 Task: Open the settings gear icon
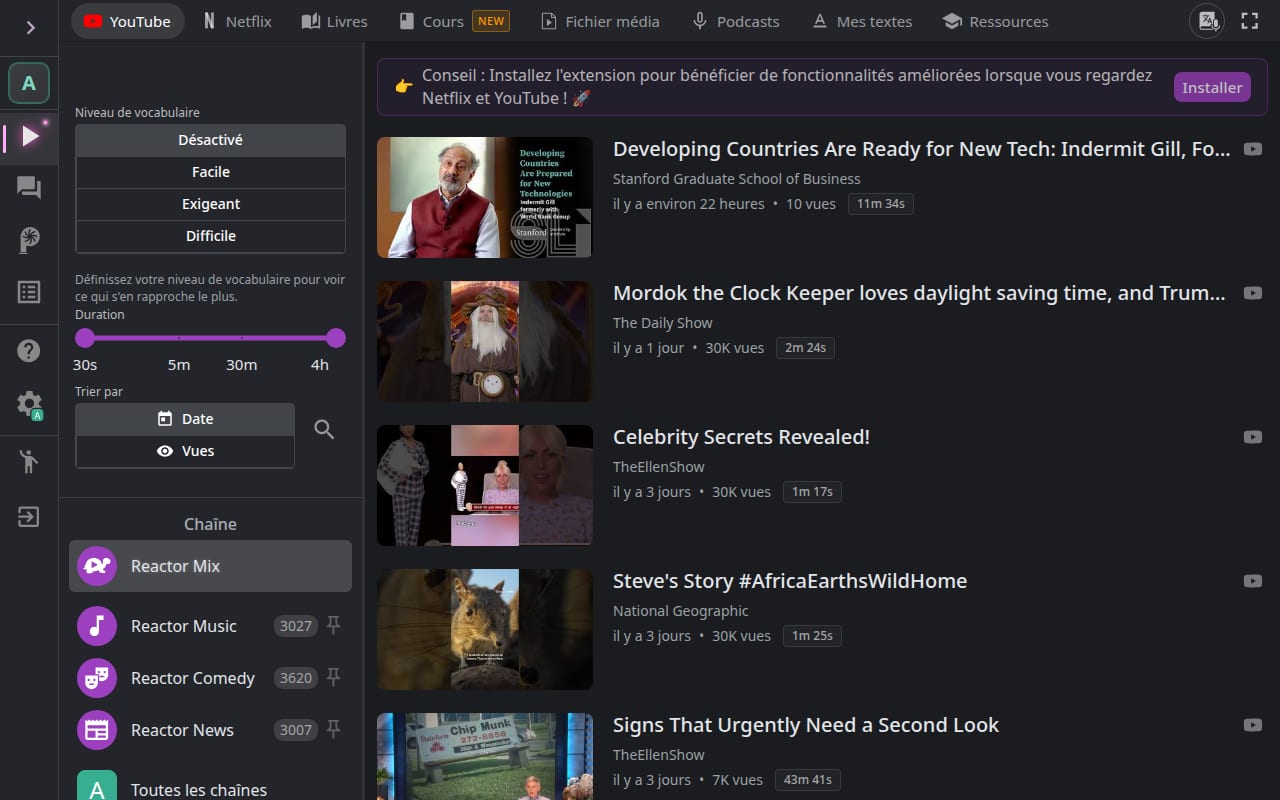point(29,403)
